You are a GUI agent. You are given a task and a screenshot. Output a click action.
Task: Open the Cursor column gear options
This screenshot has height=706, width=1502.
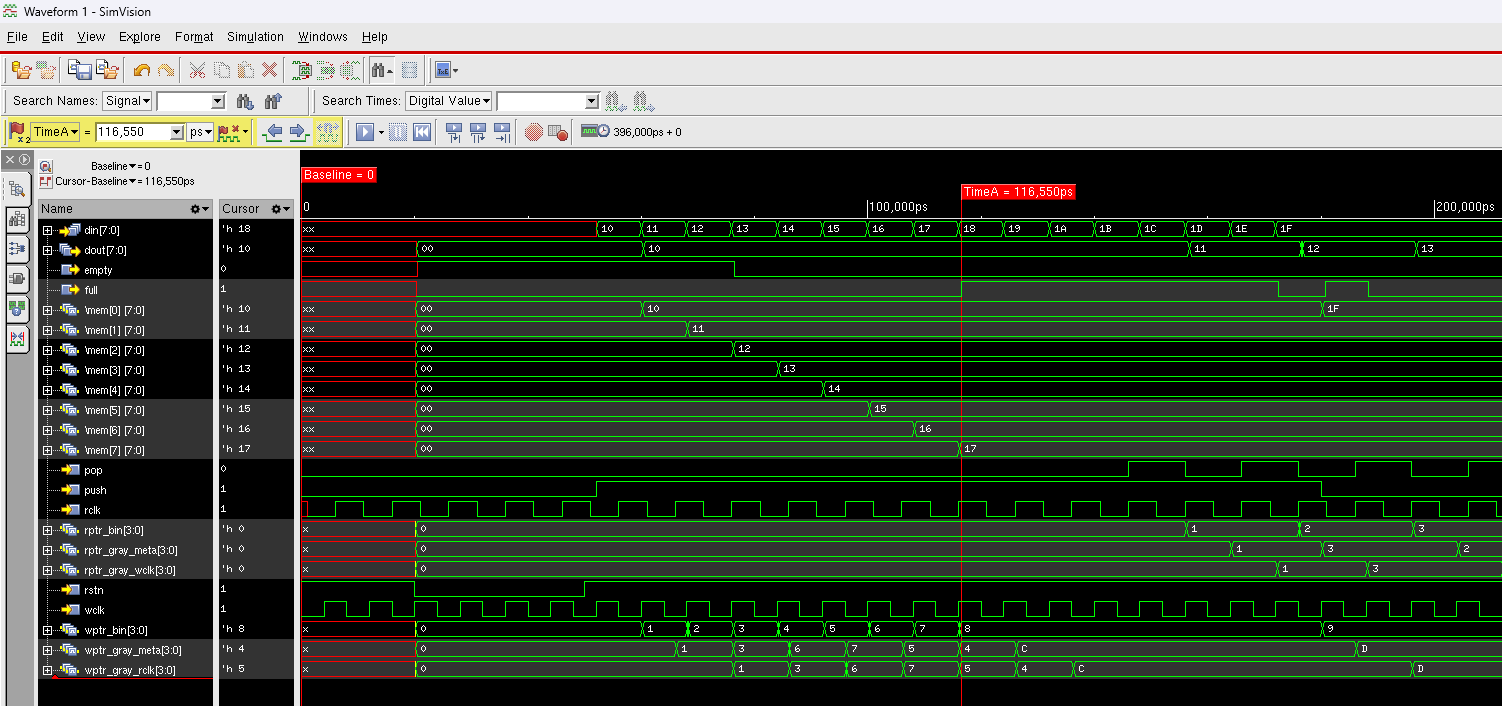point(283,209)
